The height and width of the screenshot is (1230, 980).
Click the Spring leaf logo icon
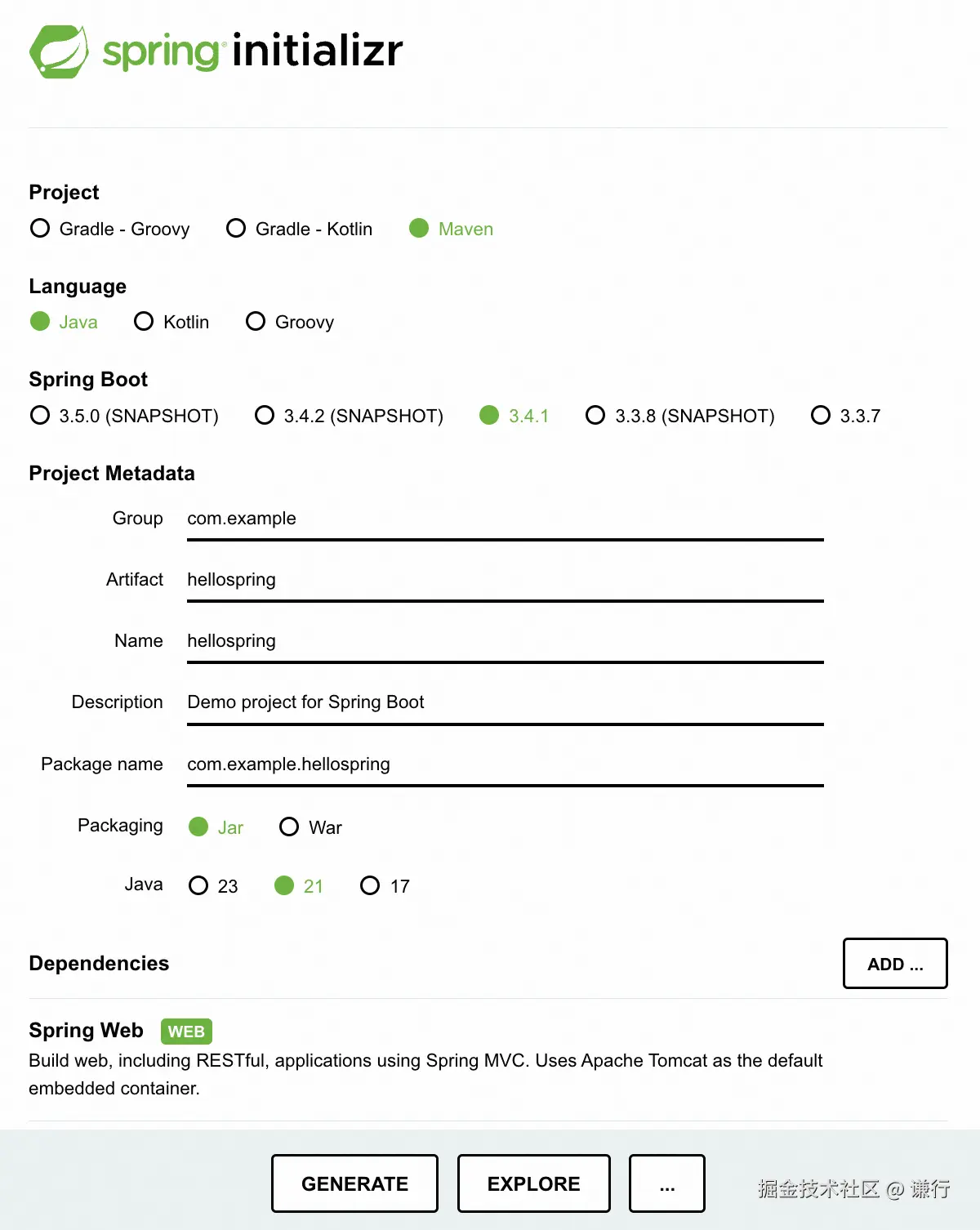59,51
